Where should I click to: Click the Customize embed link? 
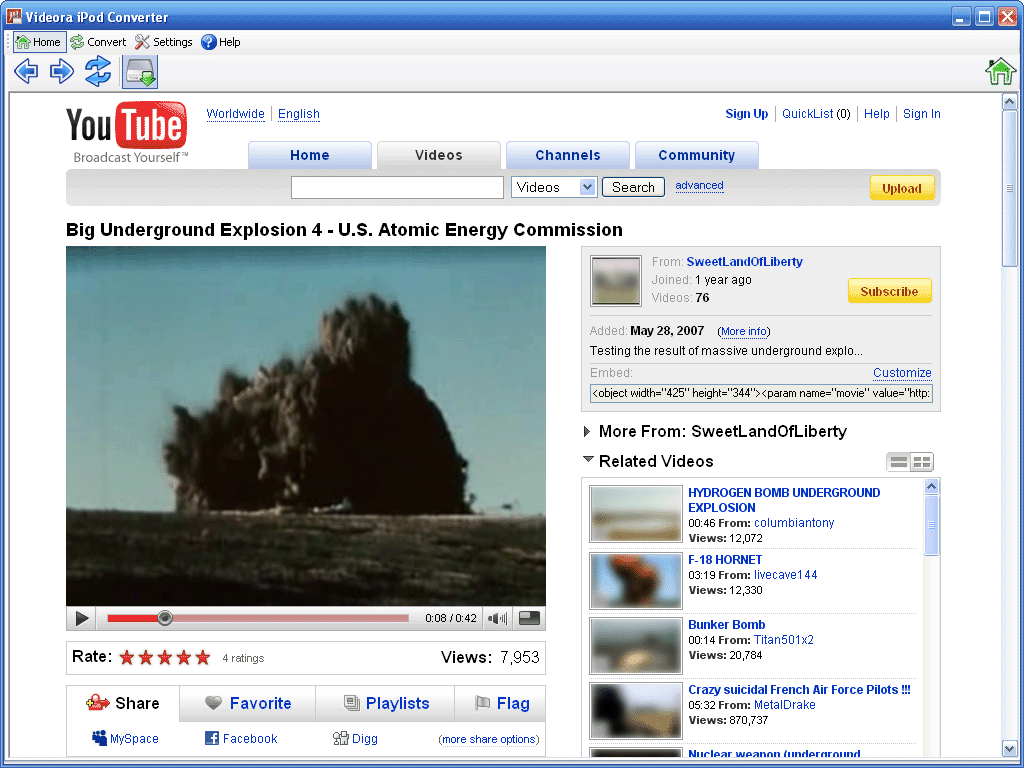tap(902, 373)
